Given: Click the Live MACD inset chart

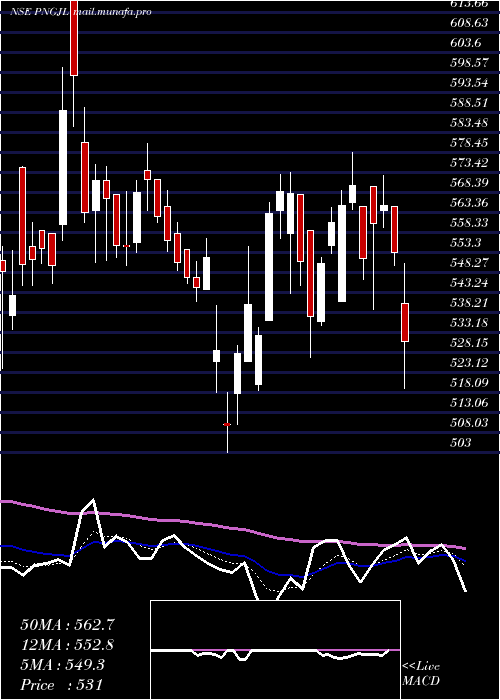Looking at the screenshot, I should (275, 650).
